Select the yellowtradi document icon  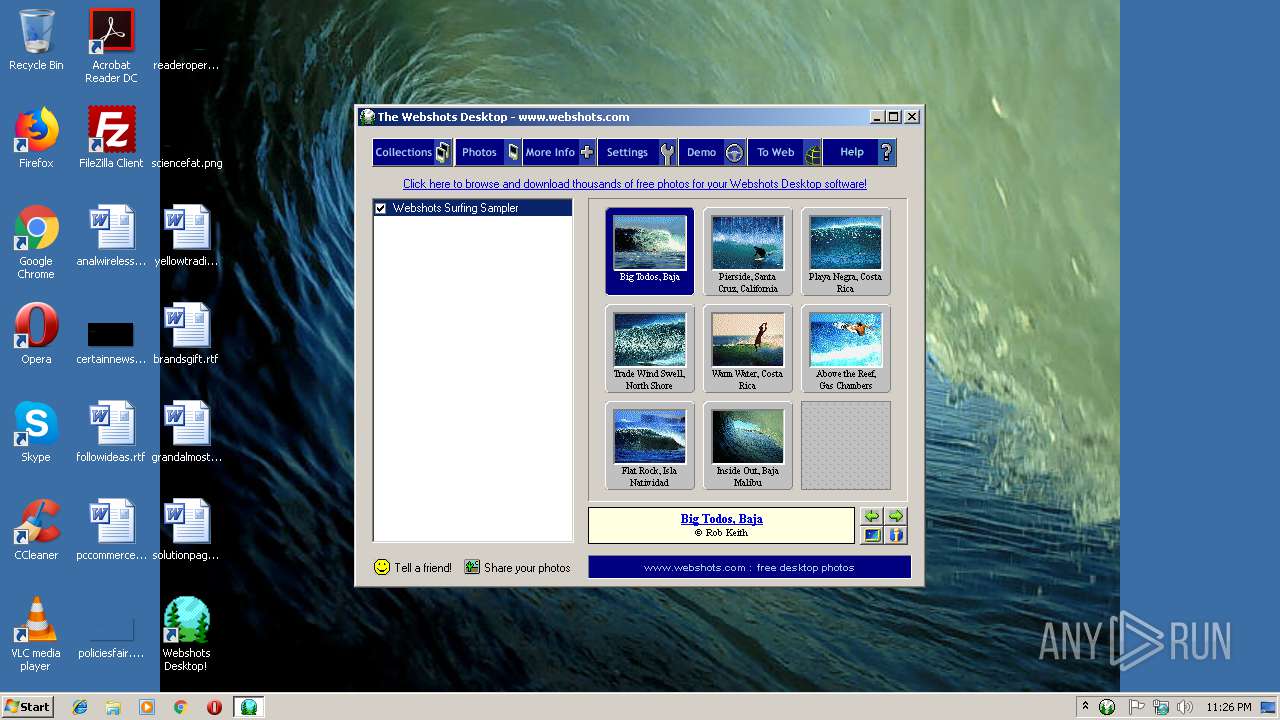[187, 236]
